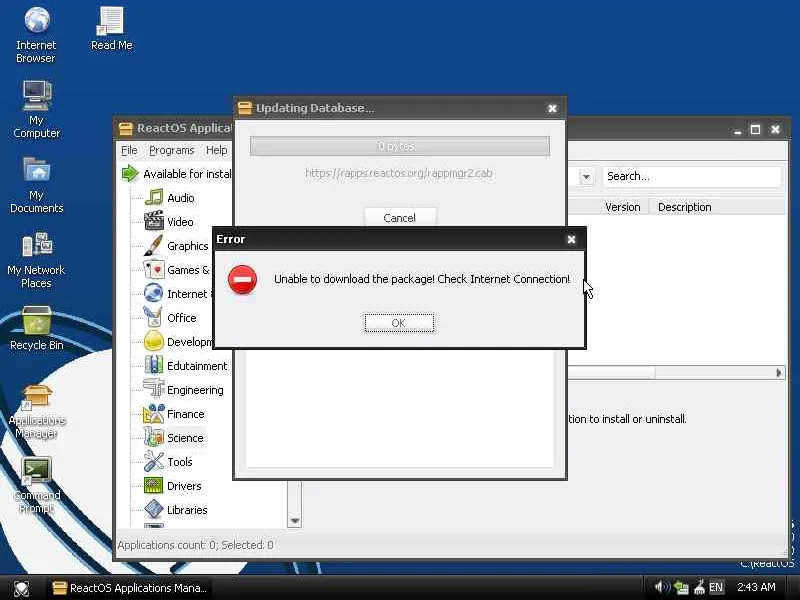The width and height of the screenshot is (800, 600).
Task: Open the ReactOS Start menu button
Action: [21, 588]
